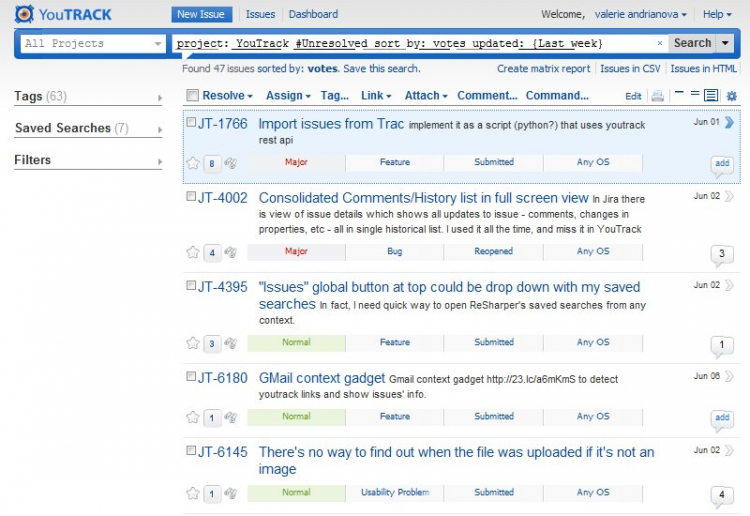Viewport: 750px width, 516px height.
Task: Click the vote count 1 on JT-6145
Action: [x=212, y=494]
